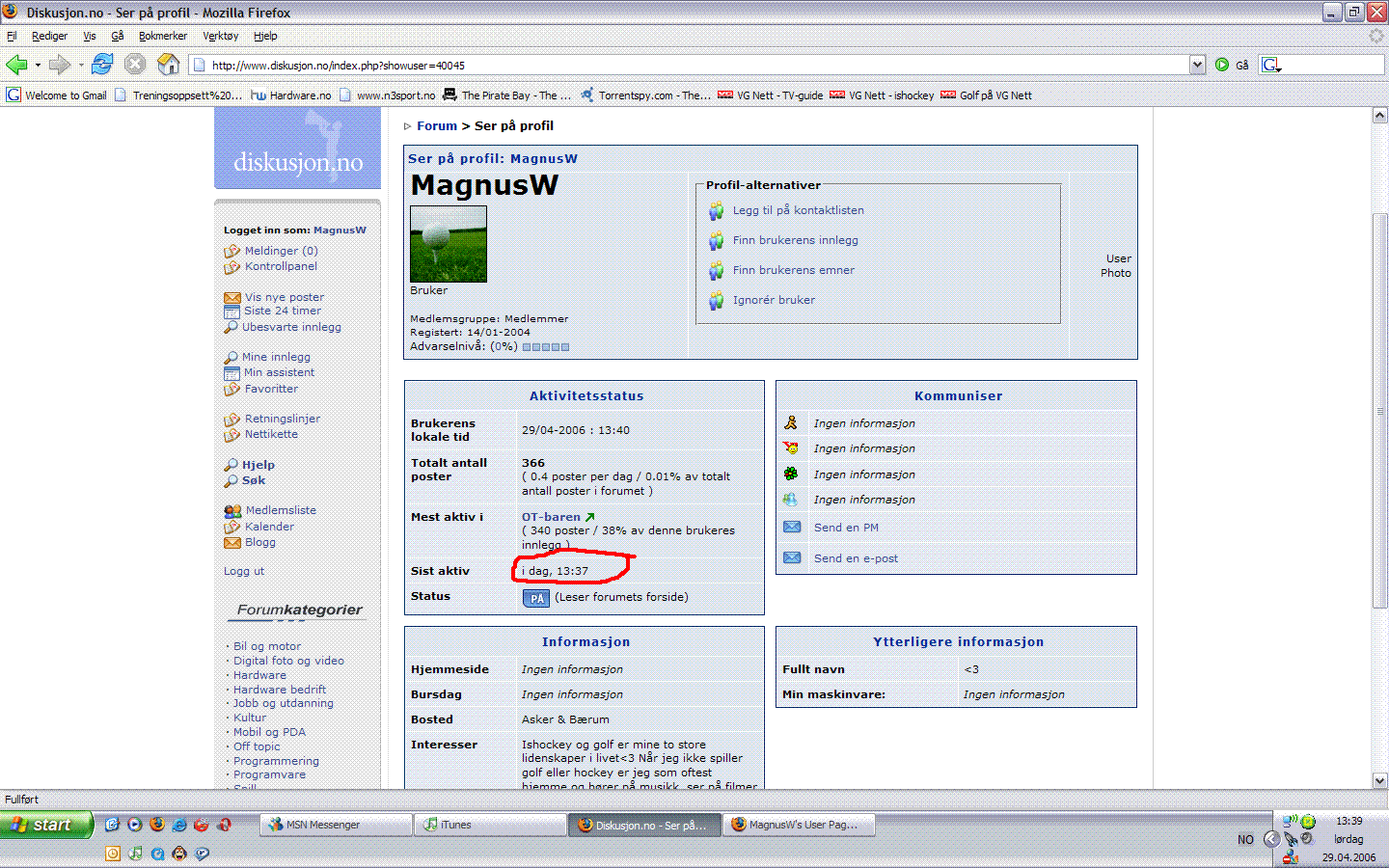
Task: Click the ICQ flower icon in Kommuniser
Action: click(791, 474)
